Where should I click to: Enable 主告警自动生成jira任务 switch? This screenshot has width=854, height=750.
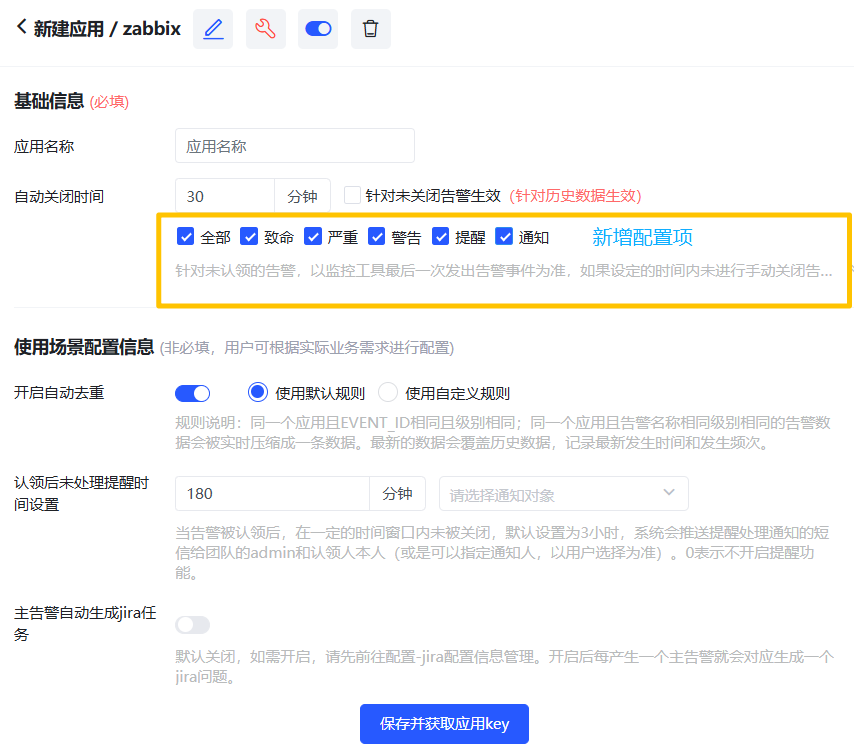(192, 625)
